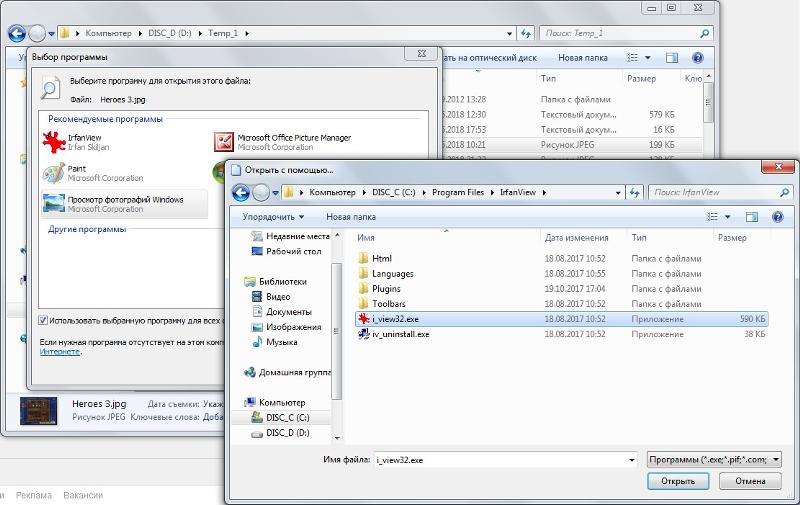Select Недавние места in navigation pane
The height and width of the screenshot is (505, 800).
tap(291, 236)
